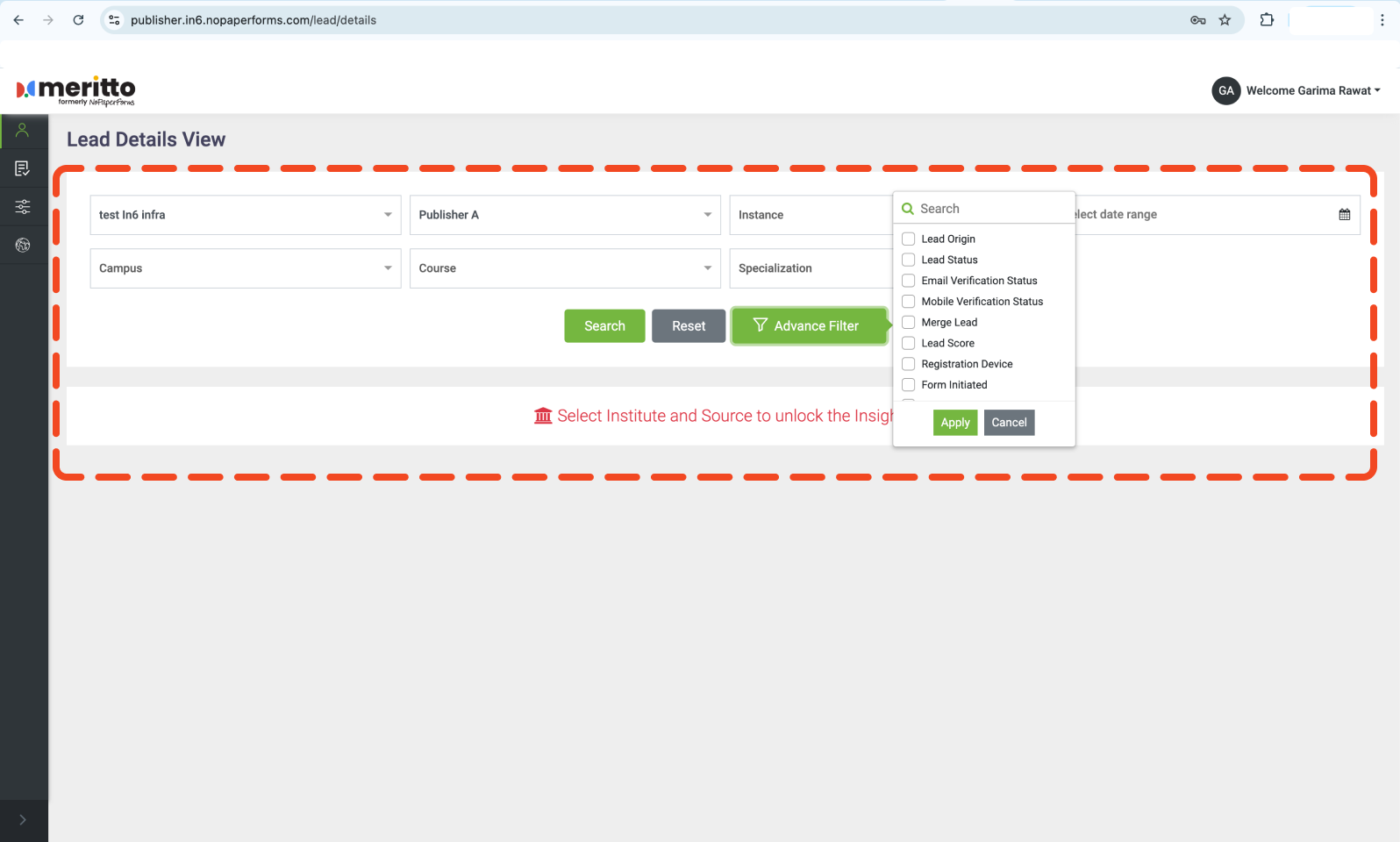Click the meritto logo
Viewport: 1400px width, 842px height.
(76, 90)
